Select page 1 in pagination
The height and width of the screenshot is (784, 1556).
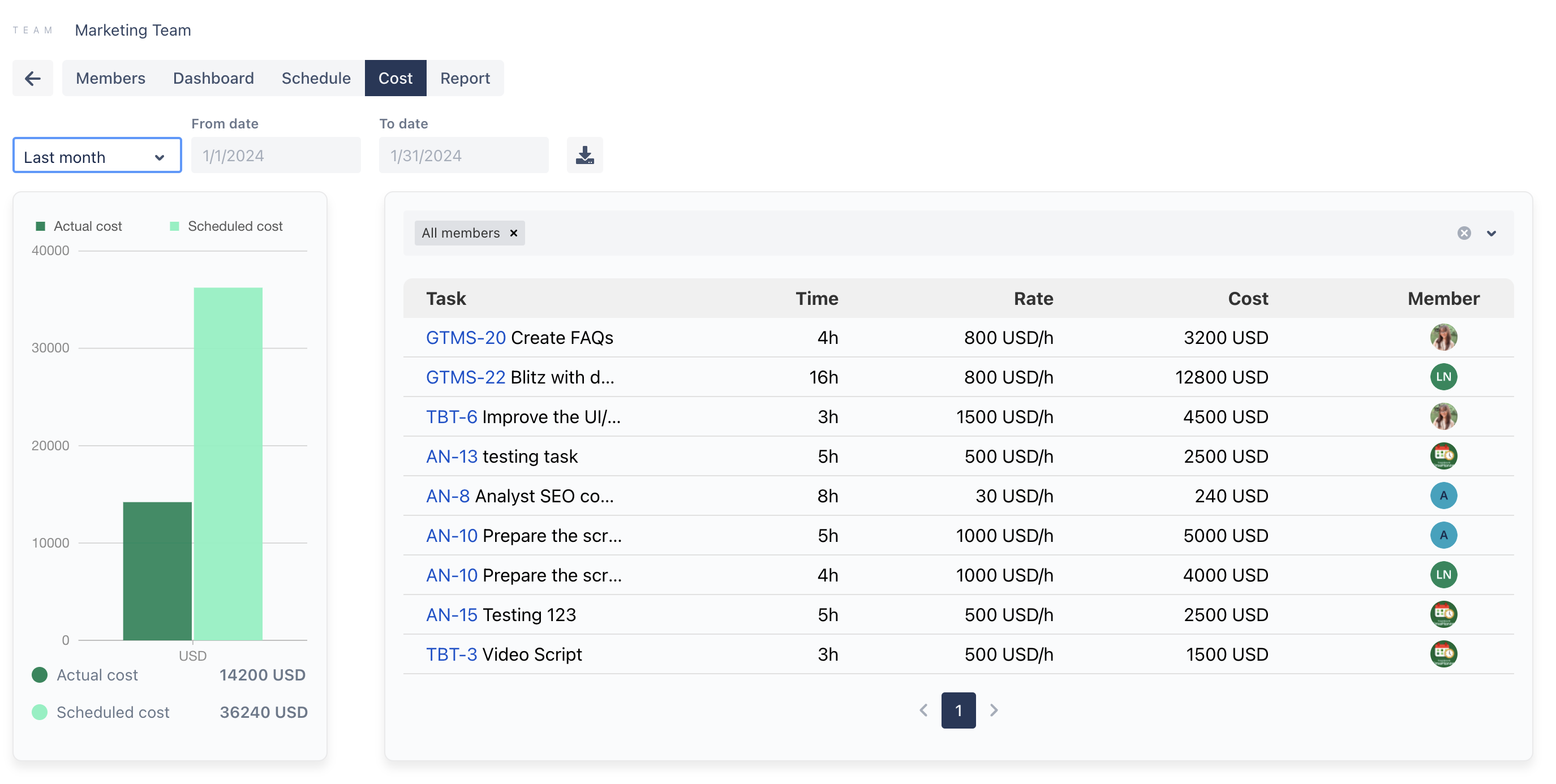coord(958,710)
